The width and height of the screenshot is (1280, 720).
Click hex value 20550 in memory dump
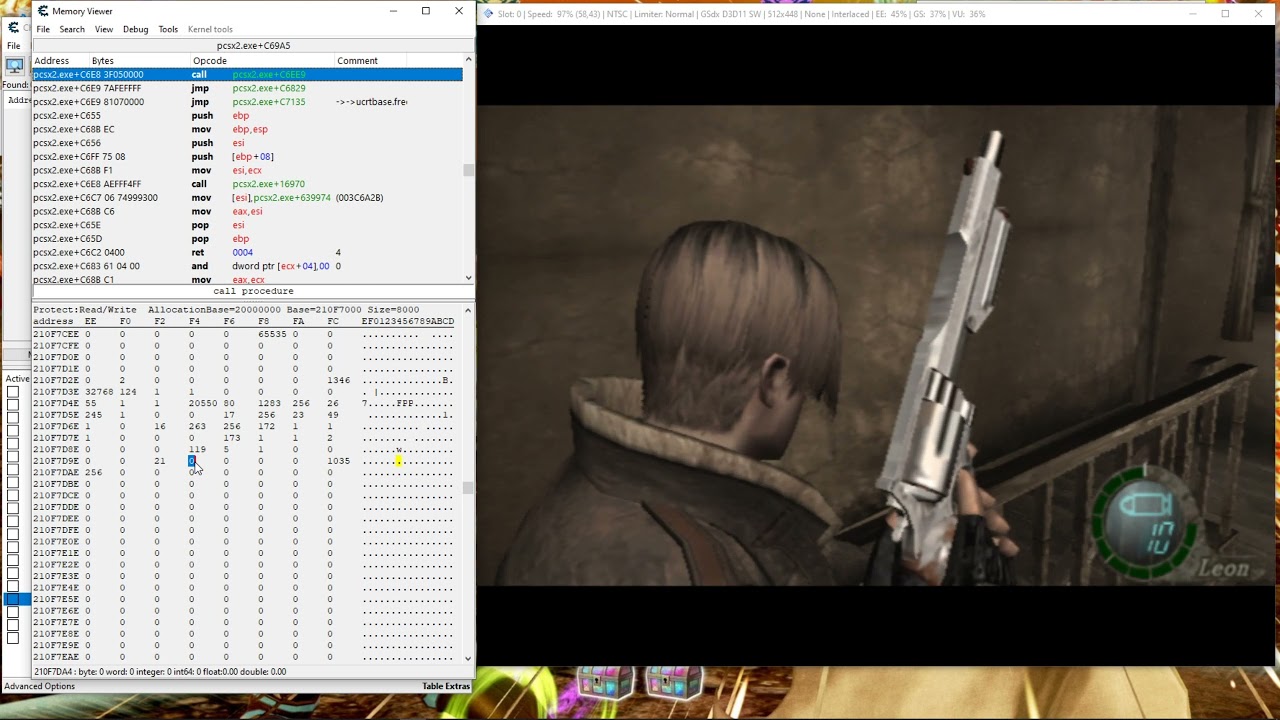[205, 403]
